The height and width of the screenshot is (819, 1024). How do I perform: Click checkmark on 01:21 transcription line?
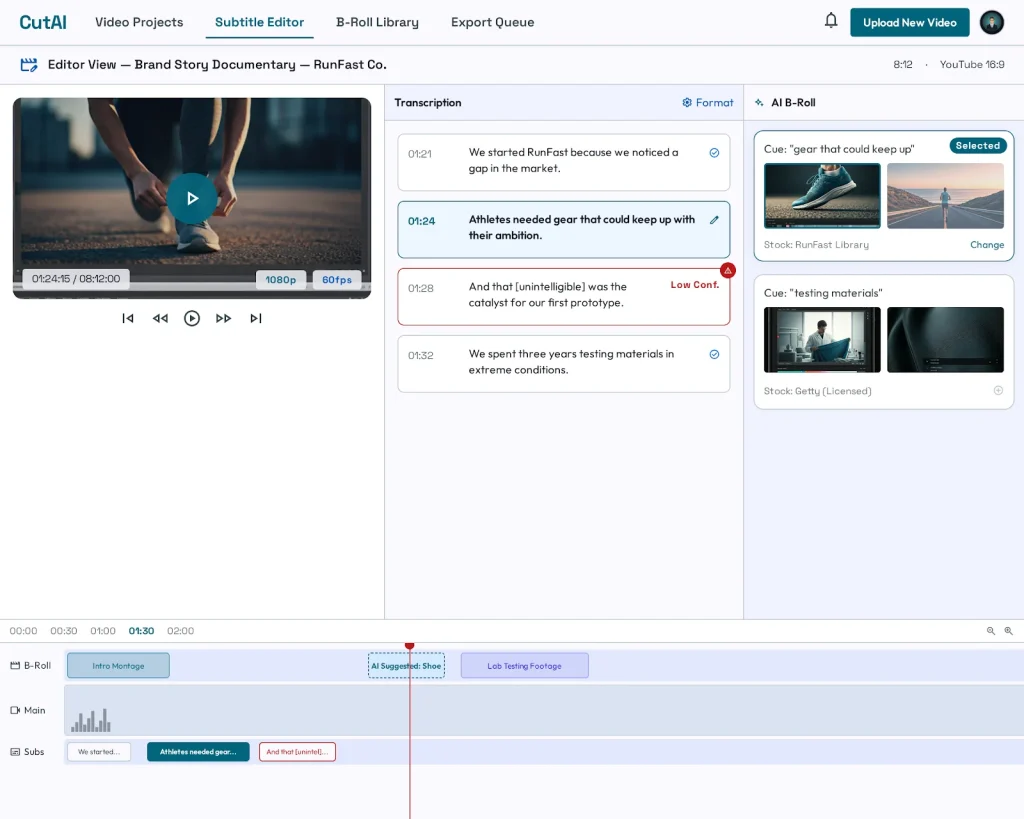click(x=714, y=153)
